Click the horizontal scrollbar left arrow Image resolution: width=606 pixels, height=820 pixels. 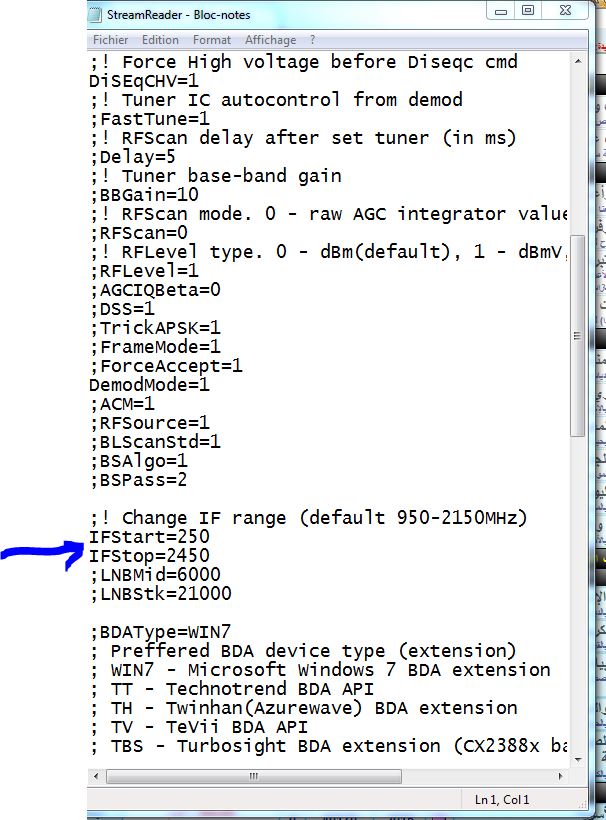coord(96,775)
